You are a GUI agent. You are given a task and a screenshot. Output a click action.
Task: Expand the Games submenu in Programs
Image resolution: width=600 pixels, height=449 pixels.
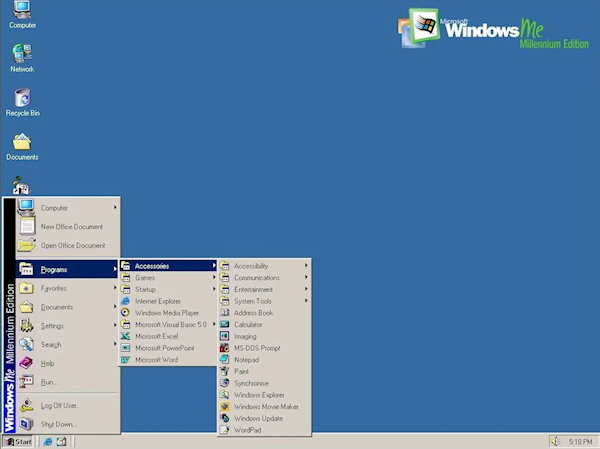[x=146, y=277]
